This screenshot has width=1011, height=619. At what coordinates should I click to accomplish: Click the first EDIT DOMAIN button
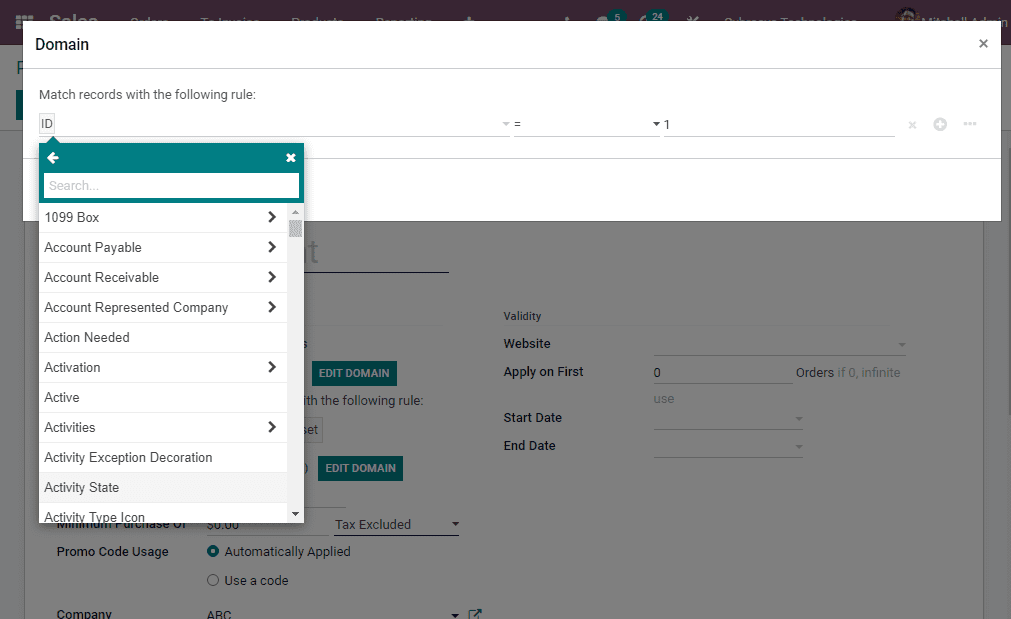coord(354,372)
